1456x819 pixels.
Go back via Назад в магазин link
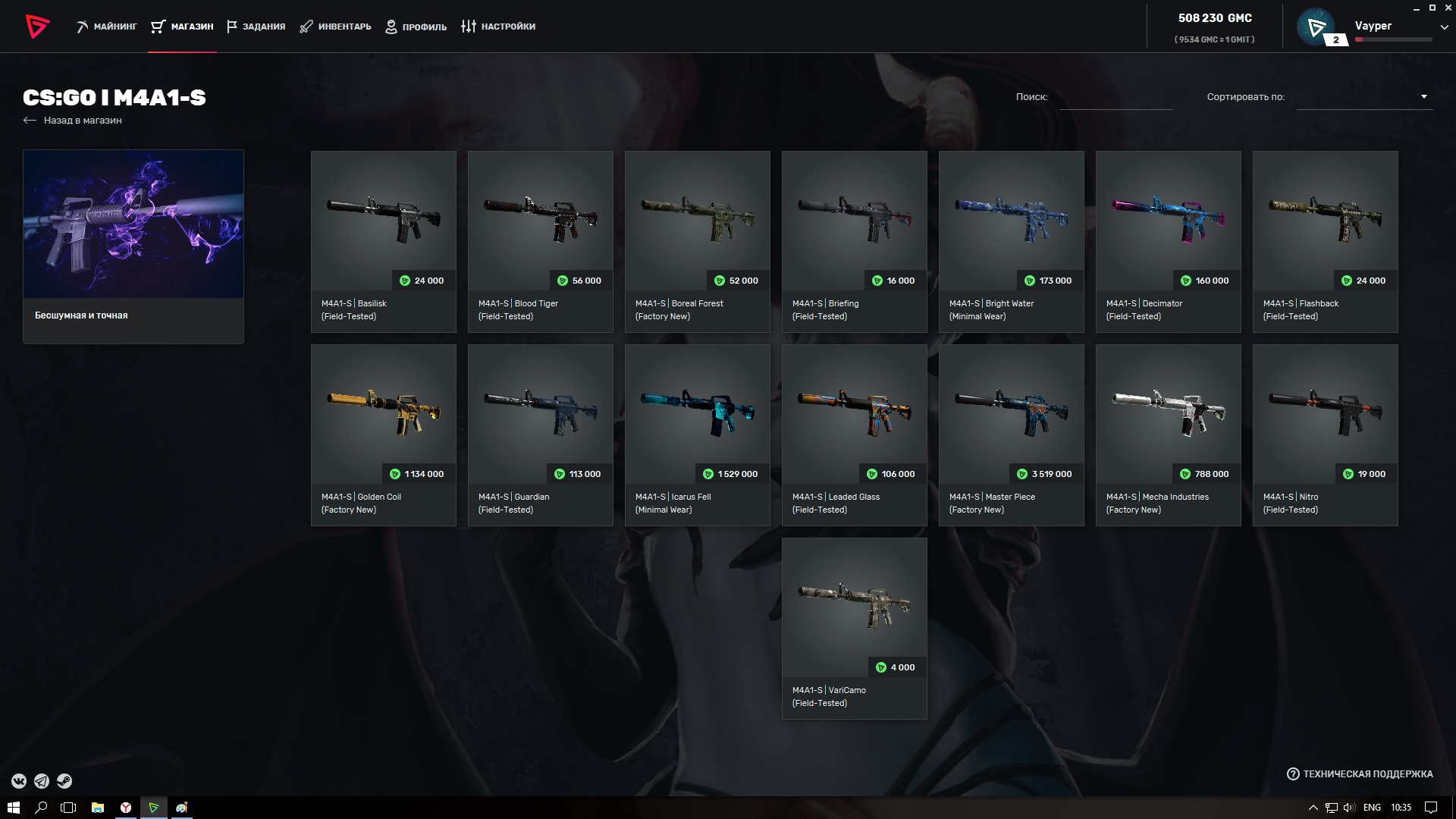point(73,120)
